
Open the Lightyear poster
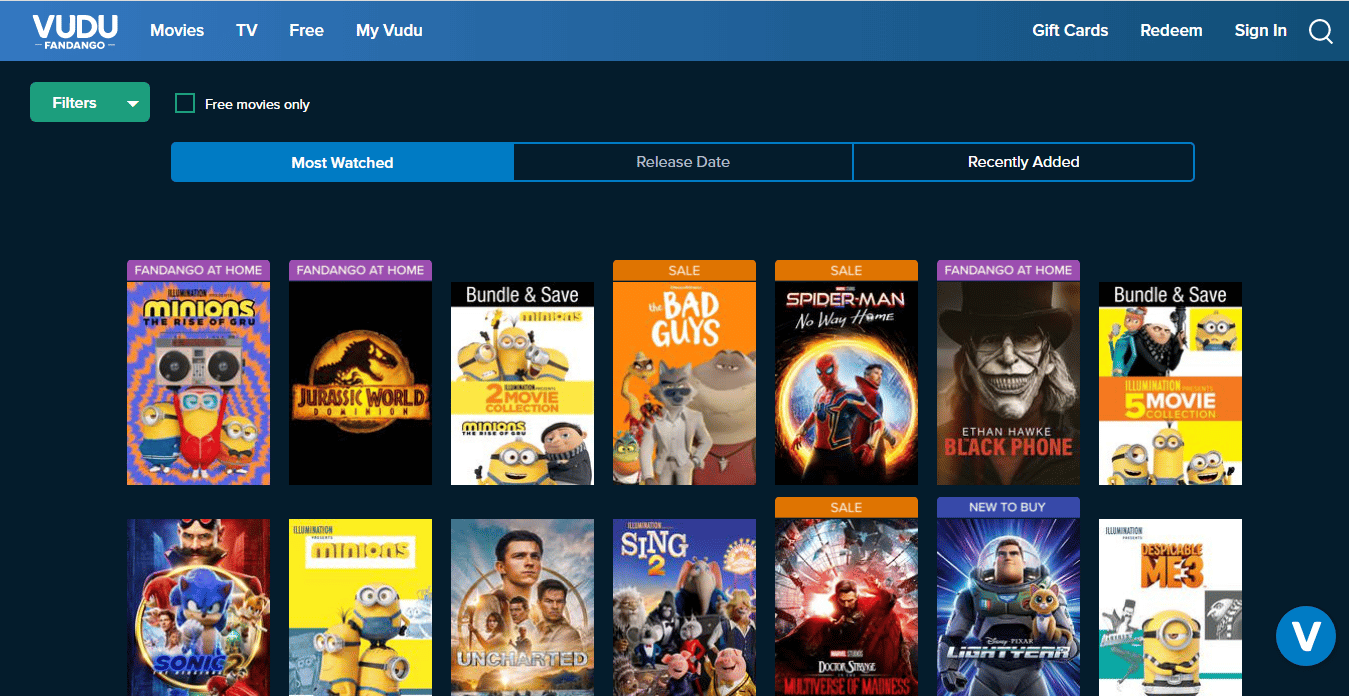pos(1008,607)
